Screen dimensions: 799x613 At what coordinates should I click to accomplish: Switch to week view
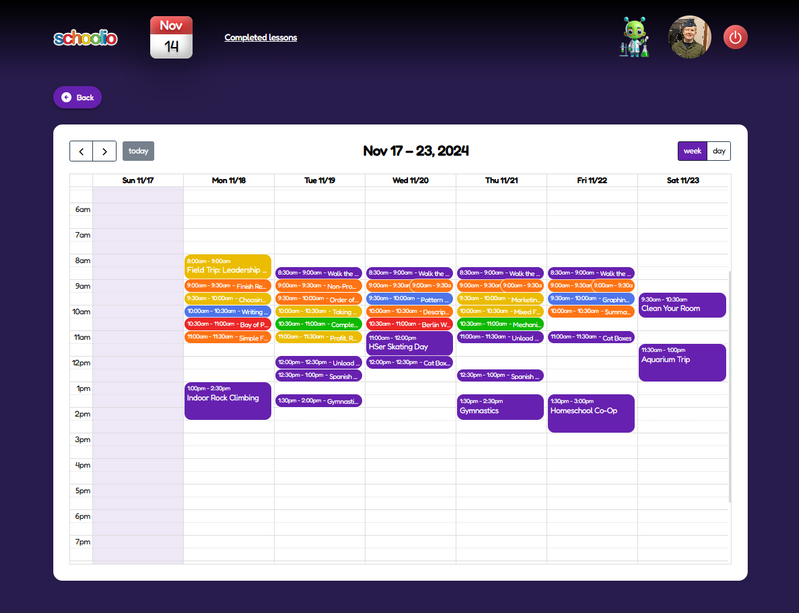pos(692,151)
